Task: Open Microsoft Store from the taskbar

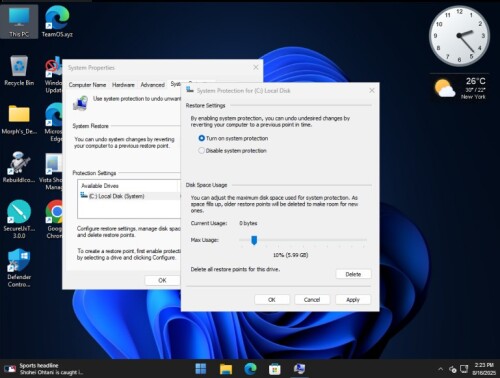Action: (275, 369)
